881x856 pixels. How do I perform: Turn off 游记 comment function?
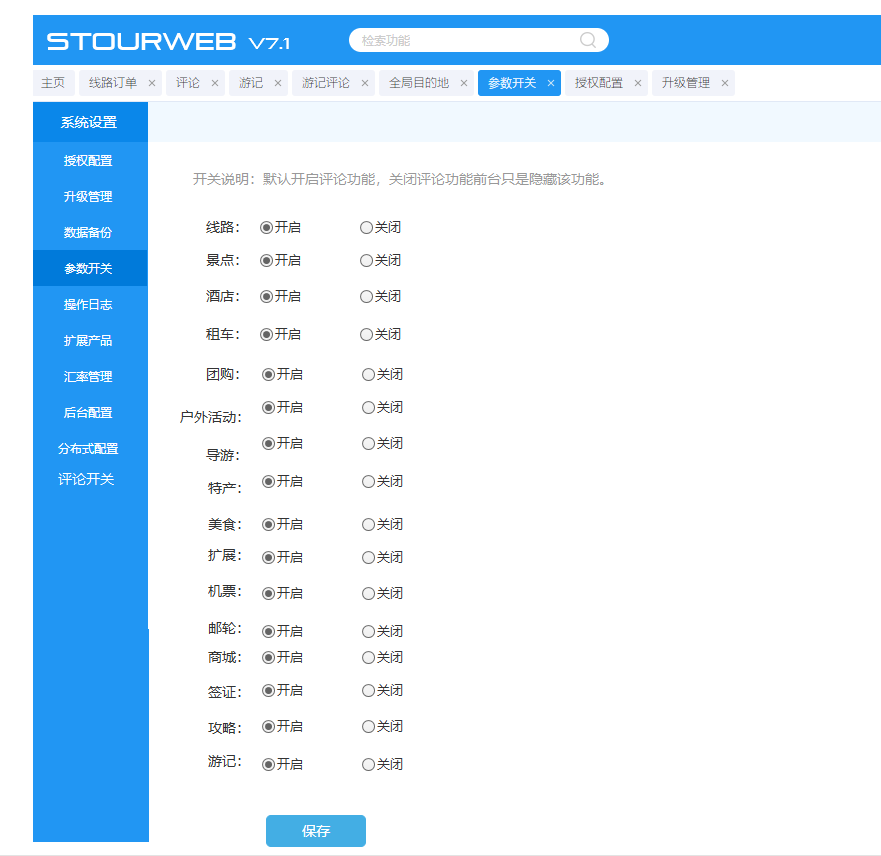[368, 765]
